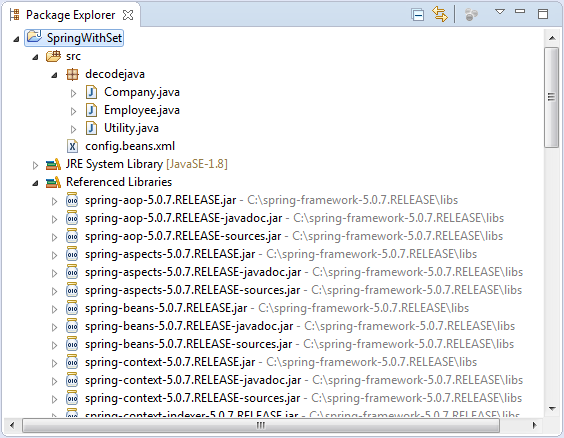Click the horizontal scrollbar thumb
This screenshot has width=564, height=438.
(x=261, y=425)
